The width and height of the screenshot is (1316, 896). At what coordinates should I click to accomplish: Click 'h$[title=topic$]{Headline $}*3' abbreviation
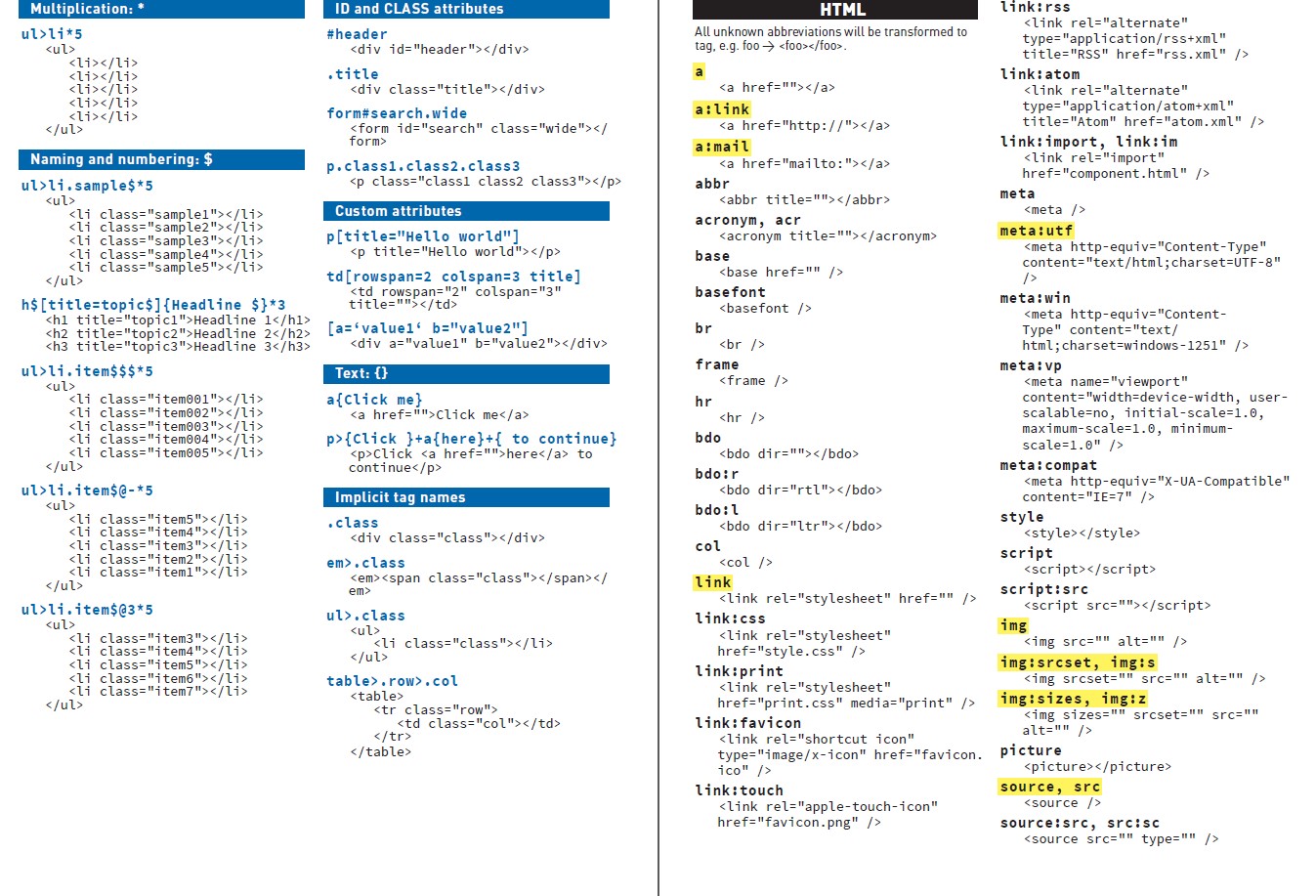[x=153, y=305]
